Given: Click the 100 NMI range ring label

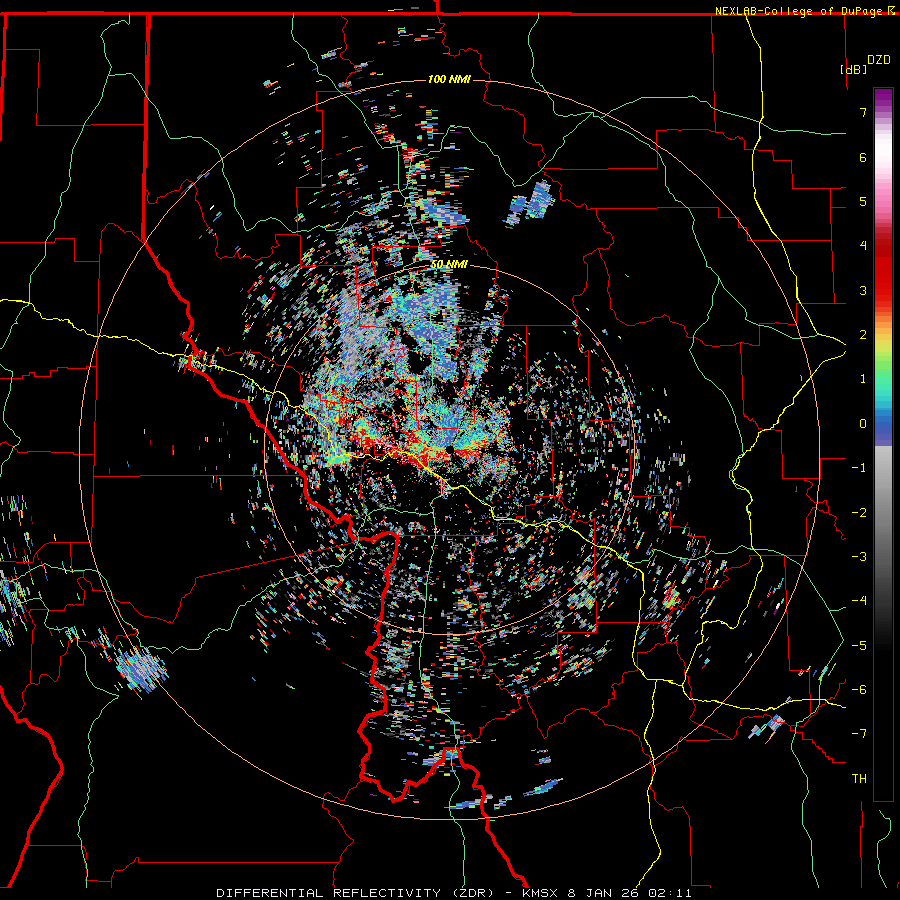Looking at the screenshot, I should tap(449, 79).
